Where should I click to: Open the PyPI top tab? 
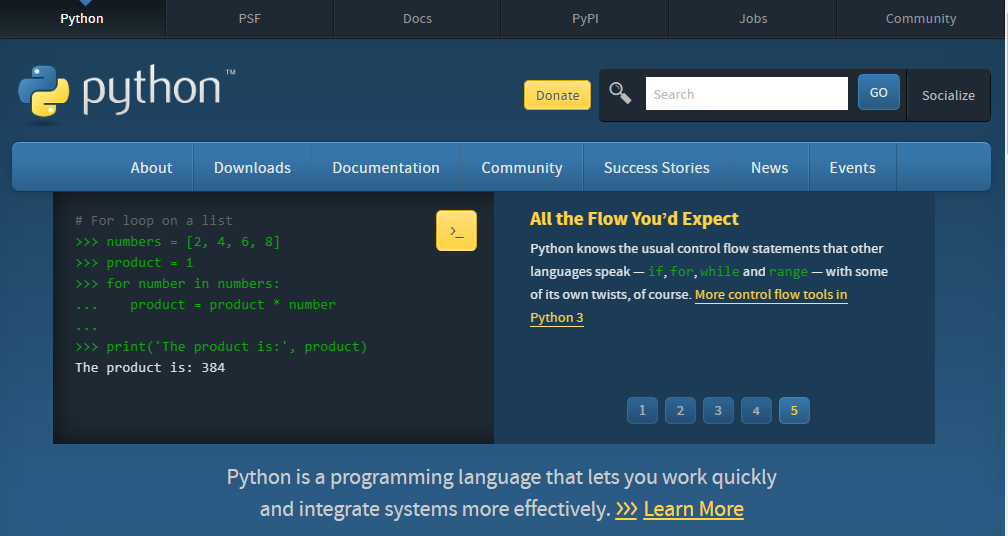(x=585, y=19)
